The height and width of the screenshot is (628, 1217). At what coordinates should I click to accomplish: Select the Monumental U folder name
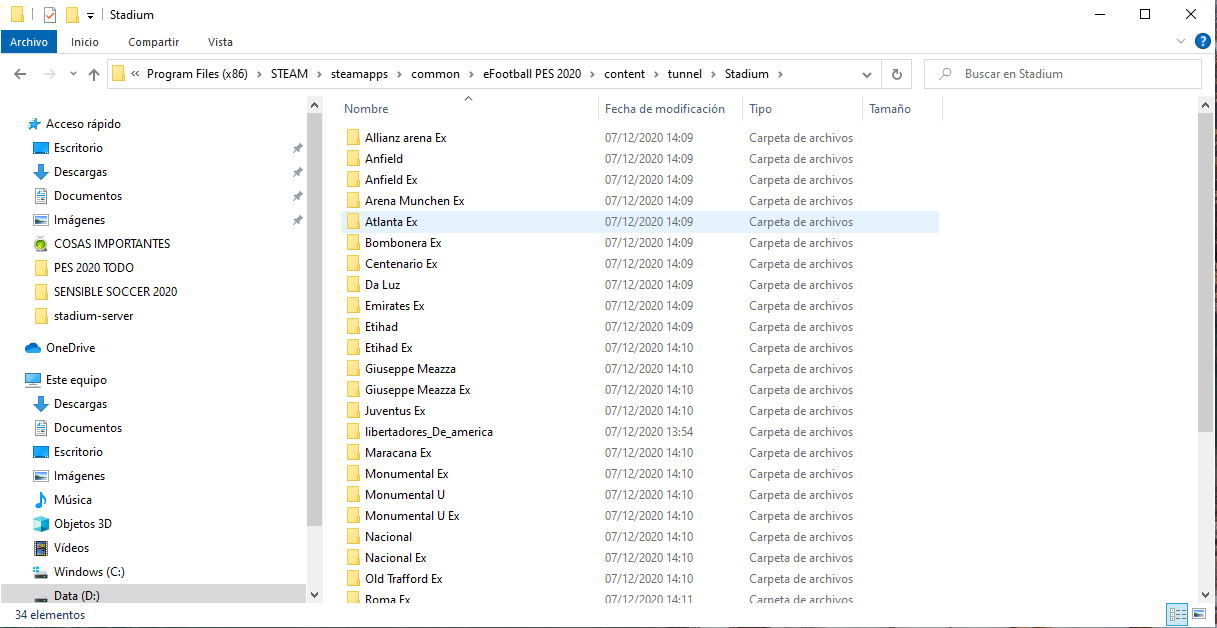(405, 495)
